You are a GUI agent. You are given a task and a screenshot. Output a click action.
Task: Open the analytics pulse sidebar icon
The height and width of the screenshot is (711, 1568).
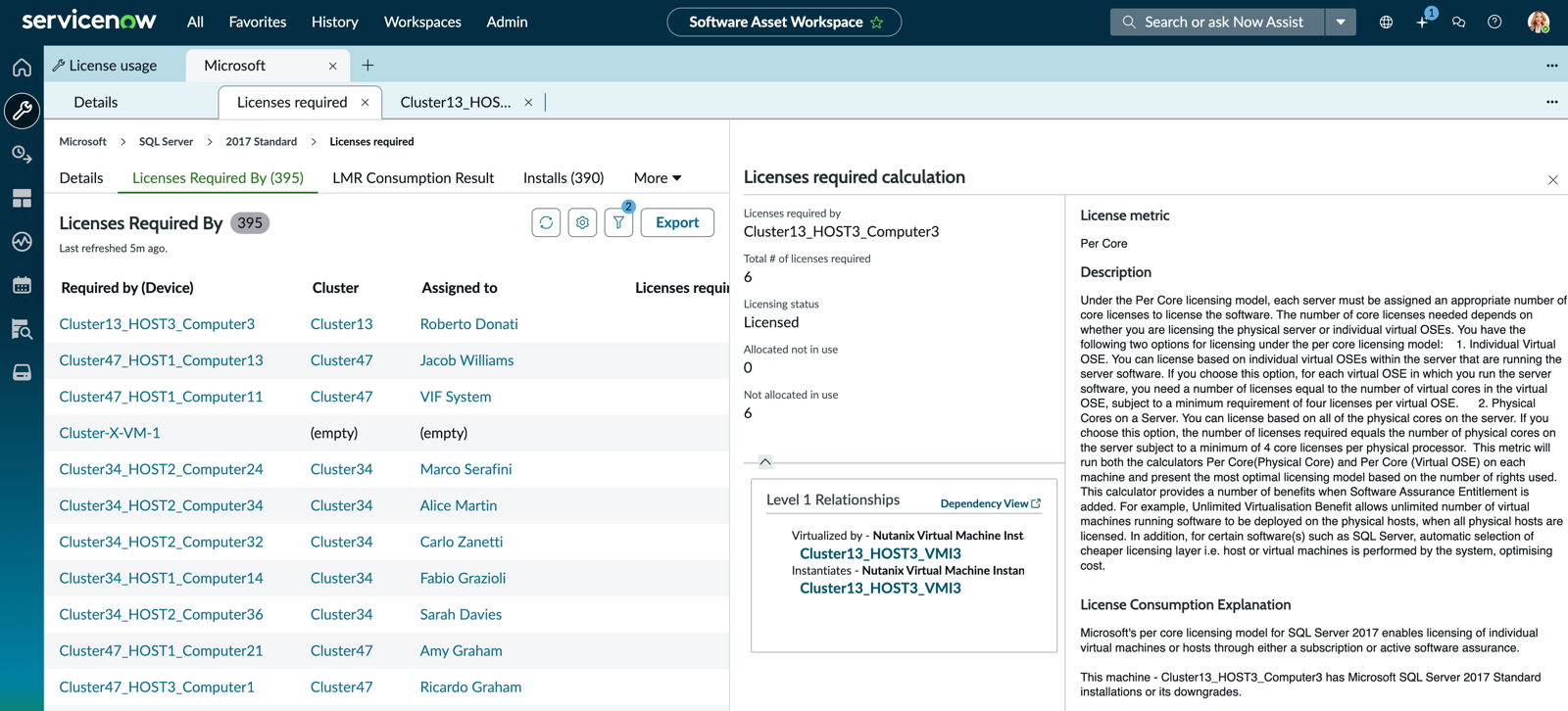coord(22,242)
